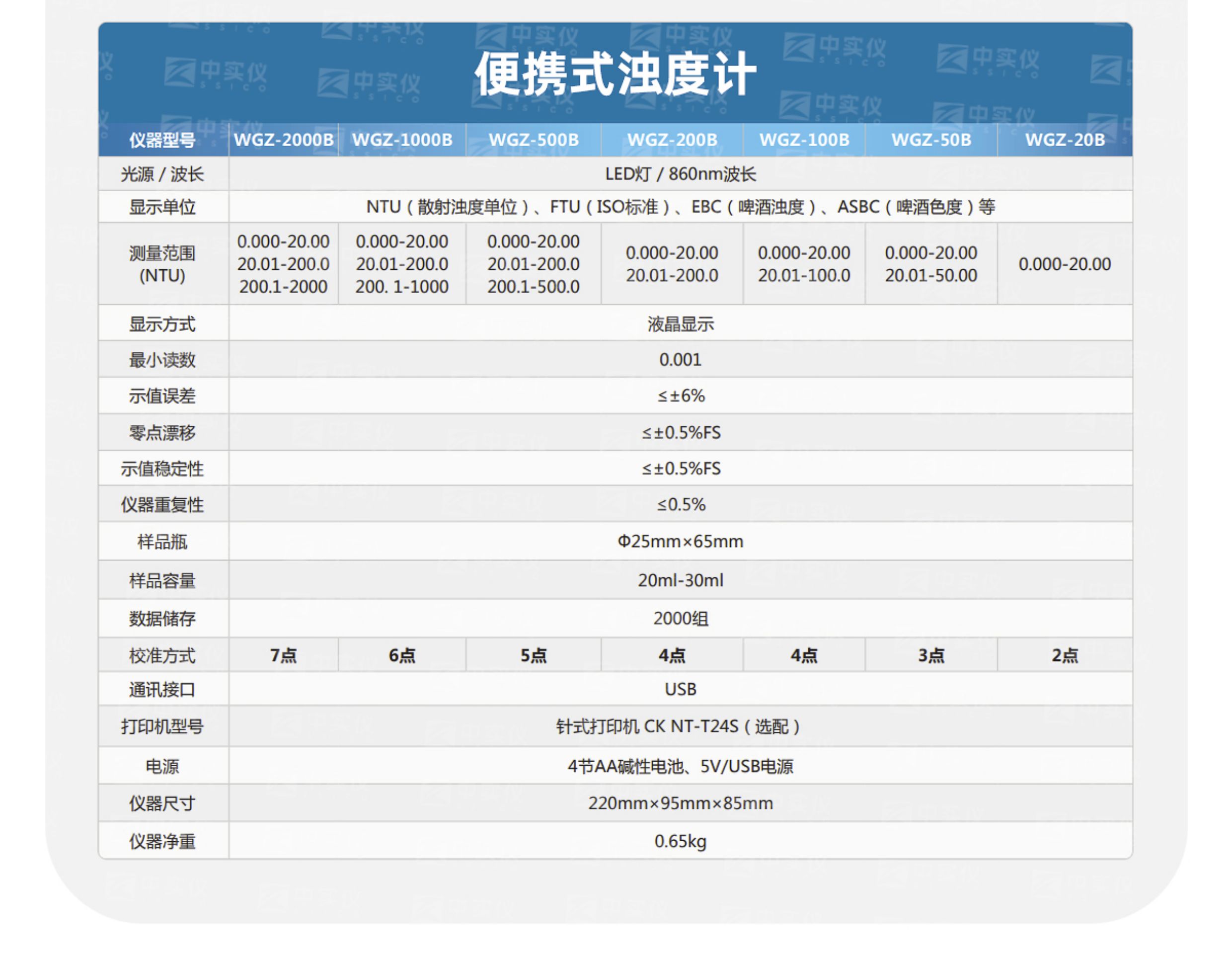
Task: Click the USB interface value
Action: [680, 689]
